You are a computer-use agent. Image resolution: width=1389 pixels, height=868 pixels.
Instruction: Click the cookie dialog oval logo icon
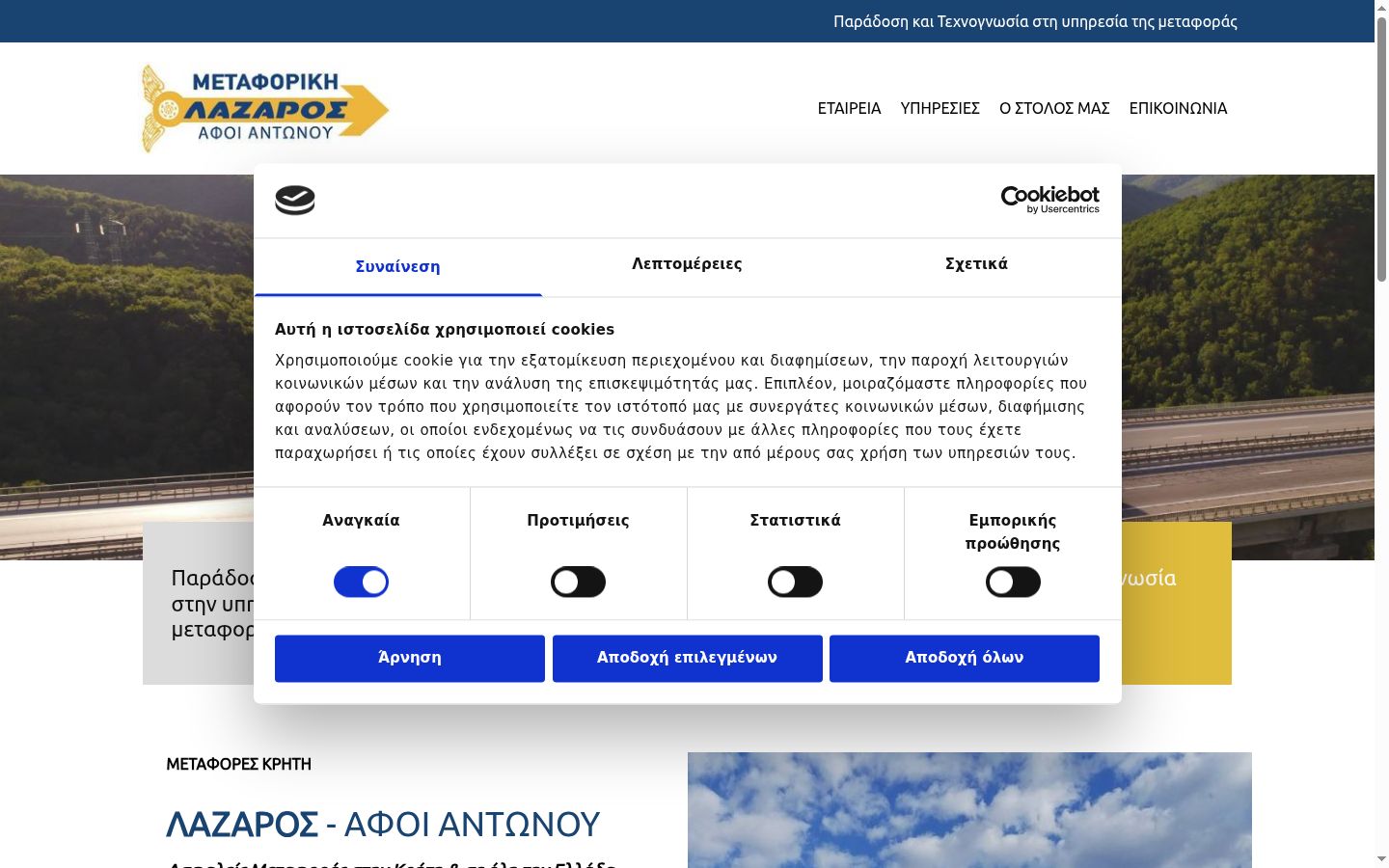point(295,201)
